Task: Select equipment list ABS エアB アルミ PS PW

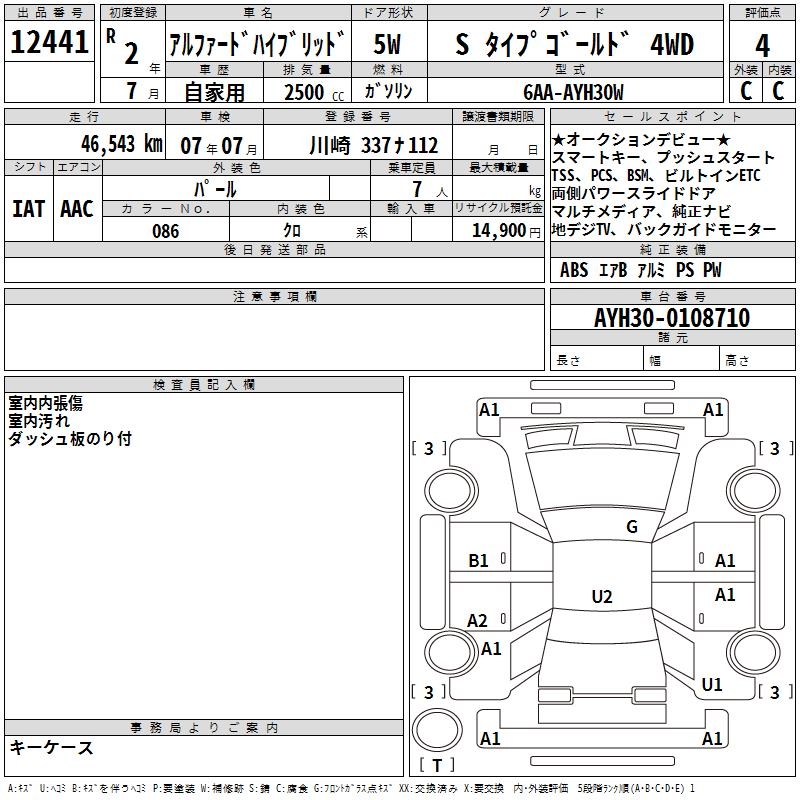Action: tap(641, 270)
